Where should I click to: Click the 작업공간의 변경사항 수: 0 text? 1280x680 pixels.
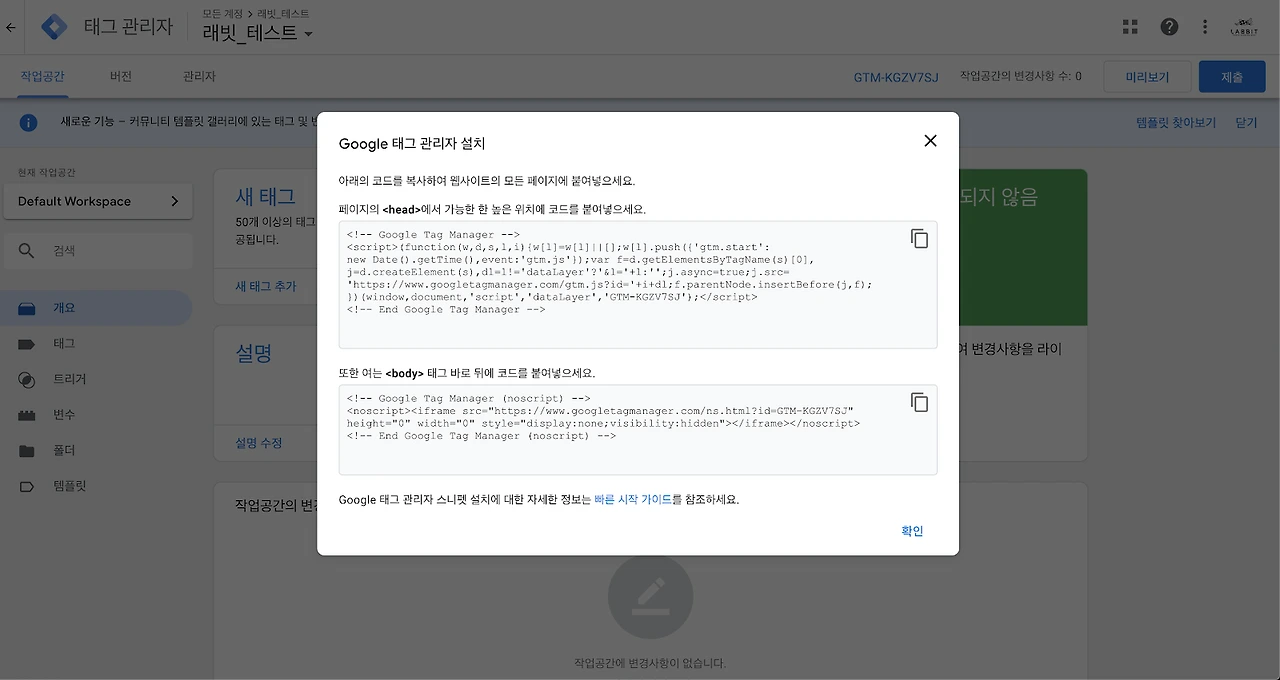point(1020,76)
